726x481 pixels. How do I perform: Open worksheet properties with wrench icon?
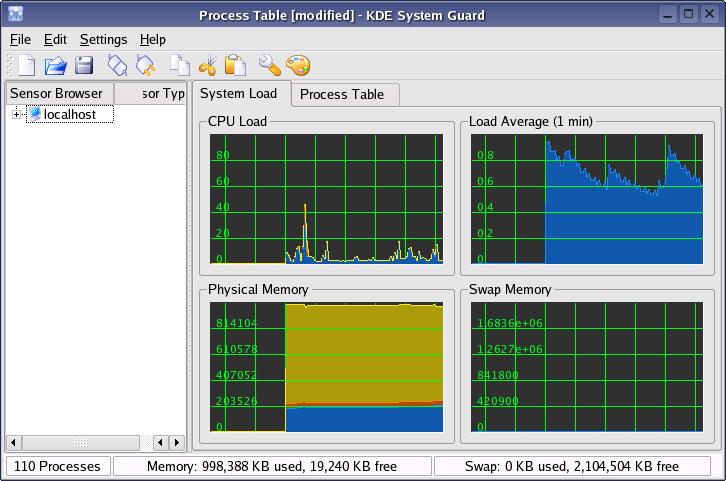[x=269, y=66]
